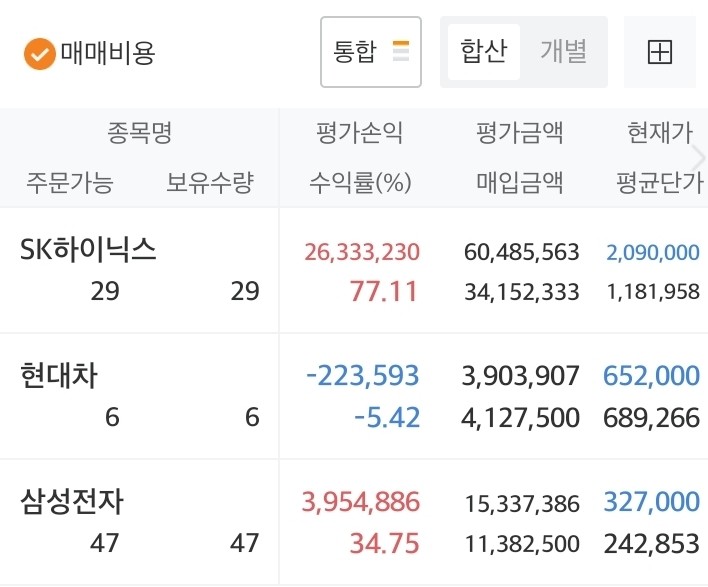708x587 pixels.
Task: Expand more columns with right chevron
Action: (699, 158)
